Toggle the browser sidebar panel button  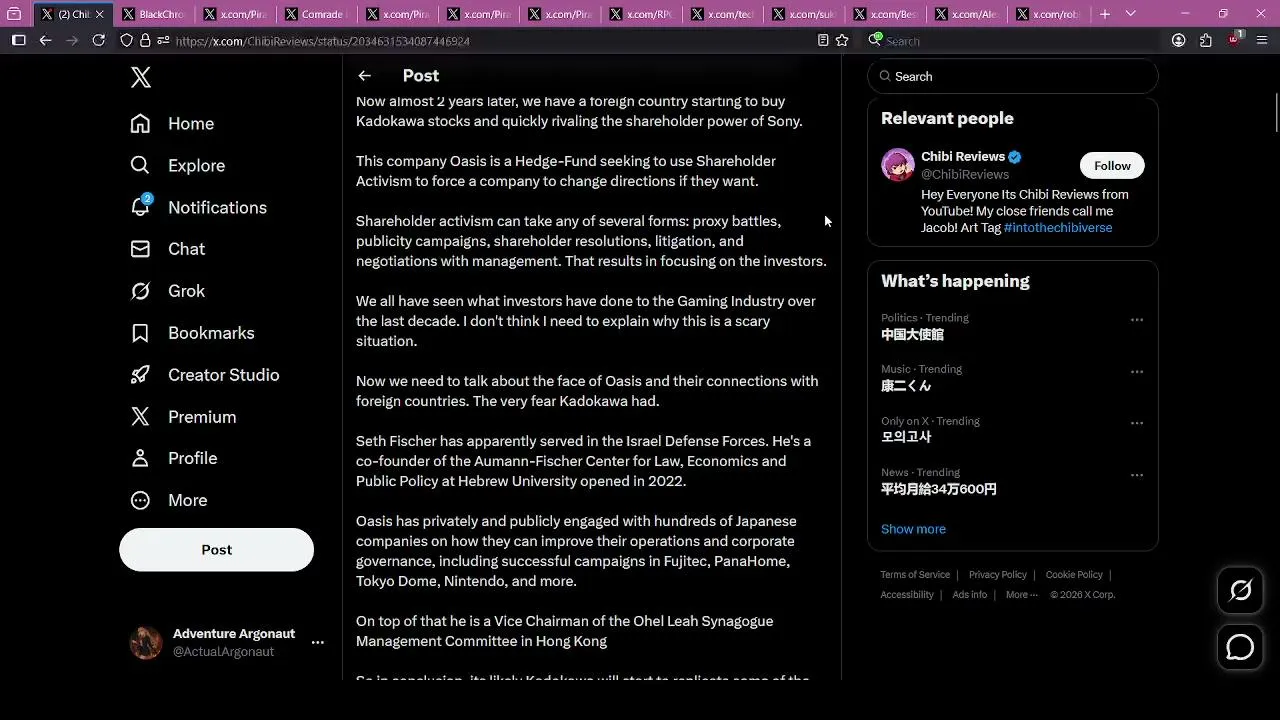tap(18, 40)
